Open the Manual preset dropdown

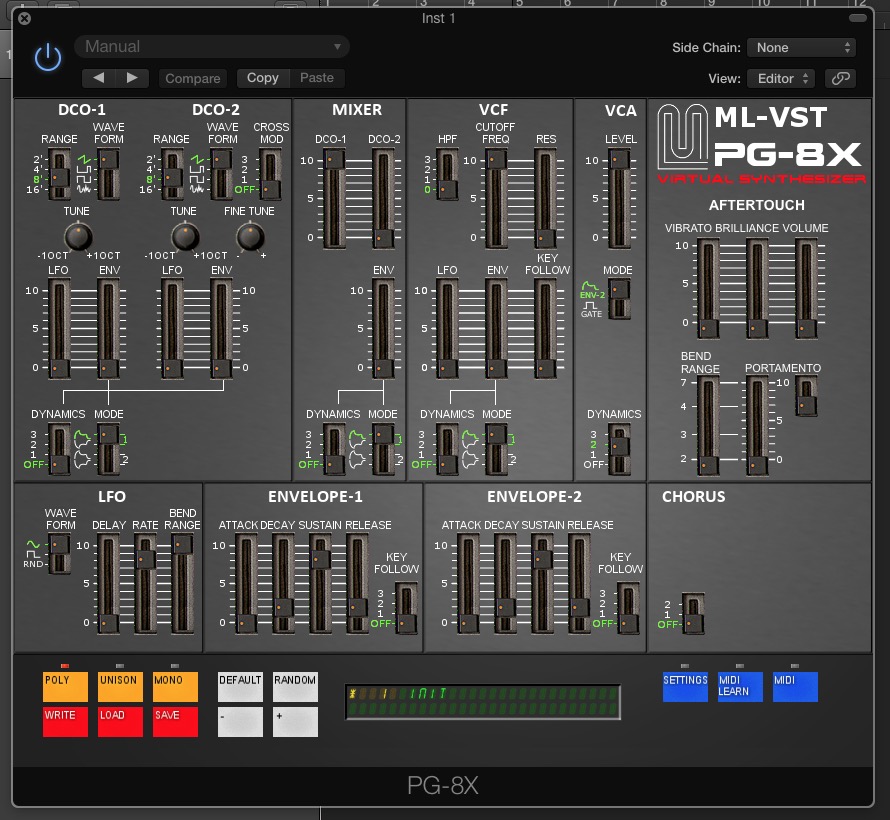point(212,47)
